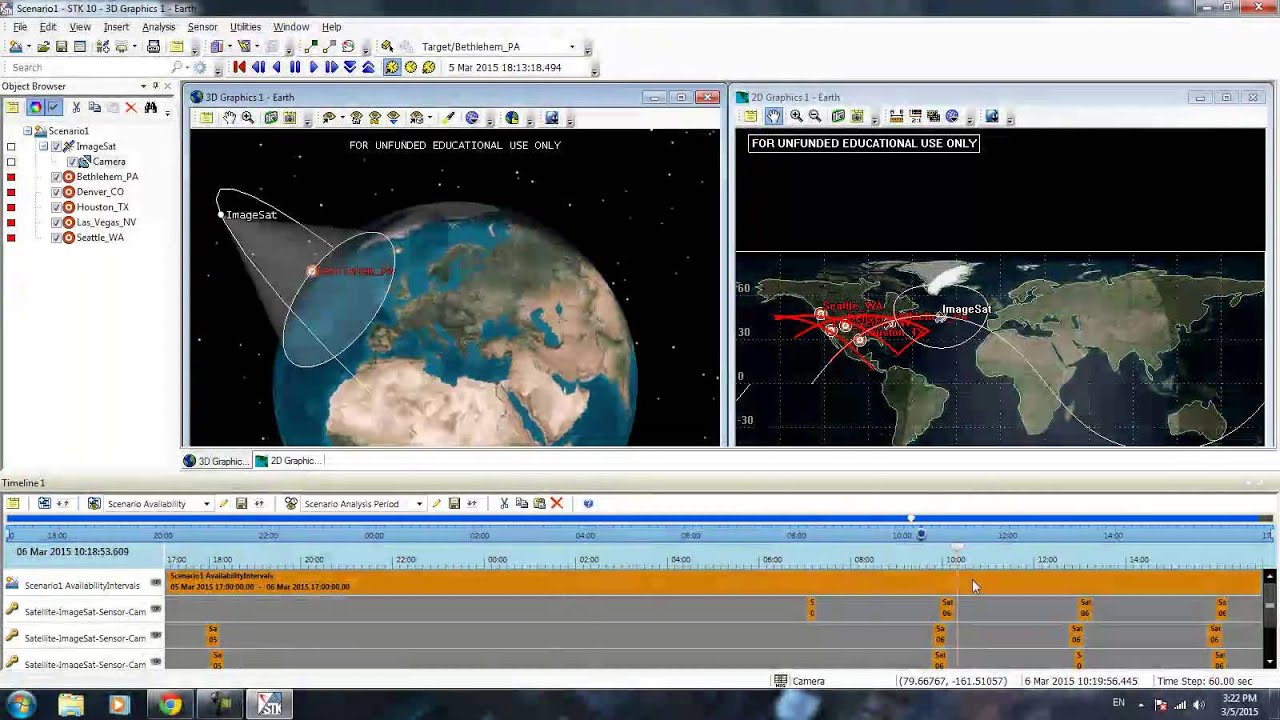Uncheck the Bethlehem_PA object checkbox
The width and height of the screenshot is (1280, 720).
[x=56, y=177]
